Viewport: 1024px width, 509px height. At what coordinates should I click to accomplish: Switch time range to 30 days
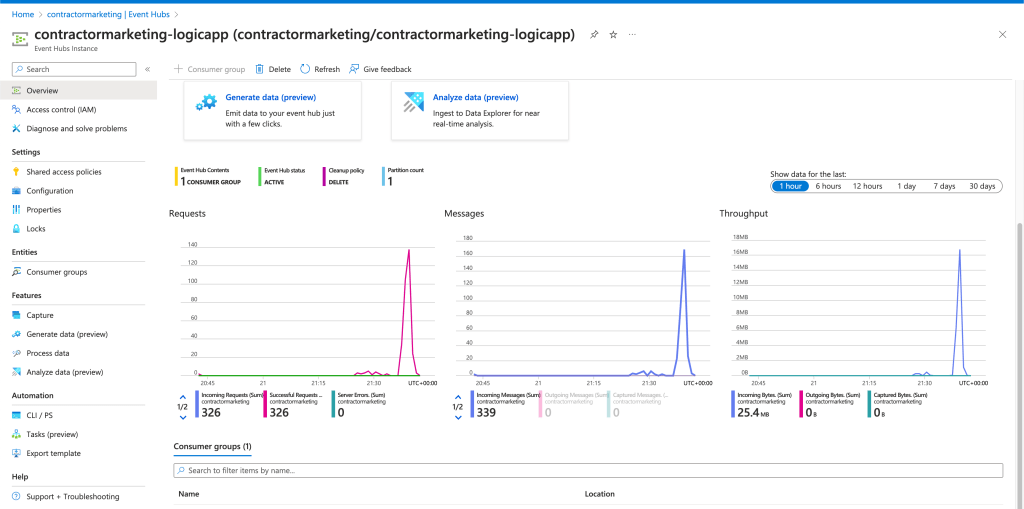(982, 186)
